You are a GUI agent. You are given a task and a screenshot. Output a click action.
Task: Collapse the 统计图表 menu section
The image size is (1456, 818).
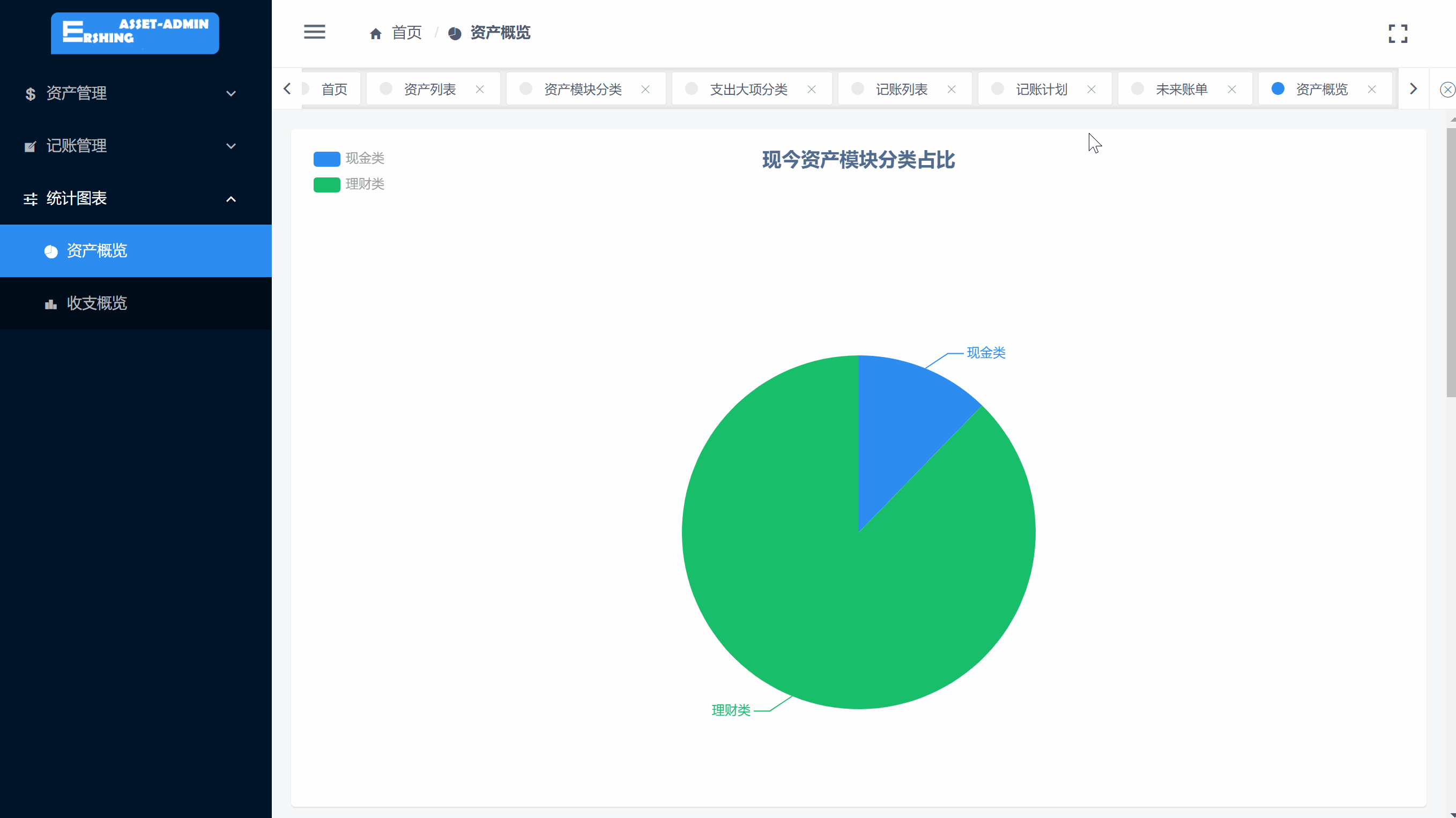tap(231, 199)
